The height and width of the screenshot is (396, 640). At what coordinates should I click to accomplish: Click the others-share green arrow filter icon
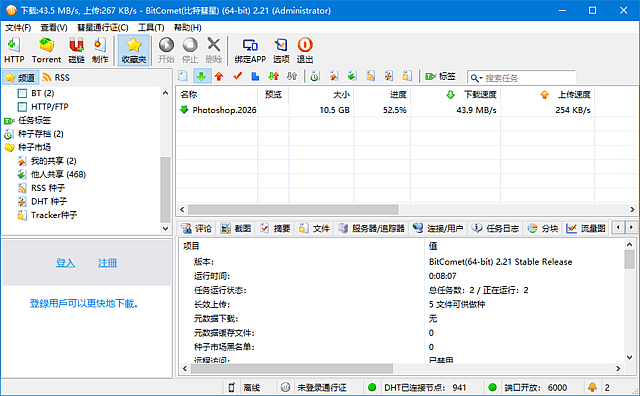click(x=352, y=76)
